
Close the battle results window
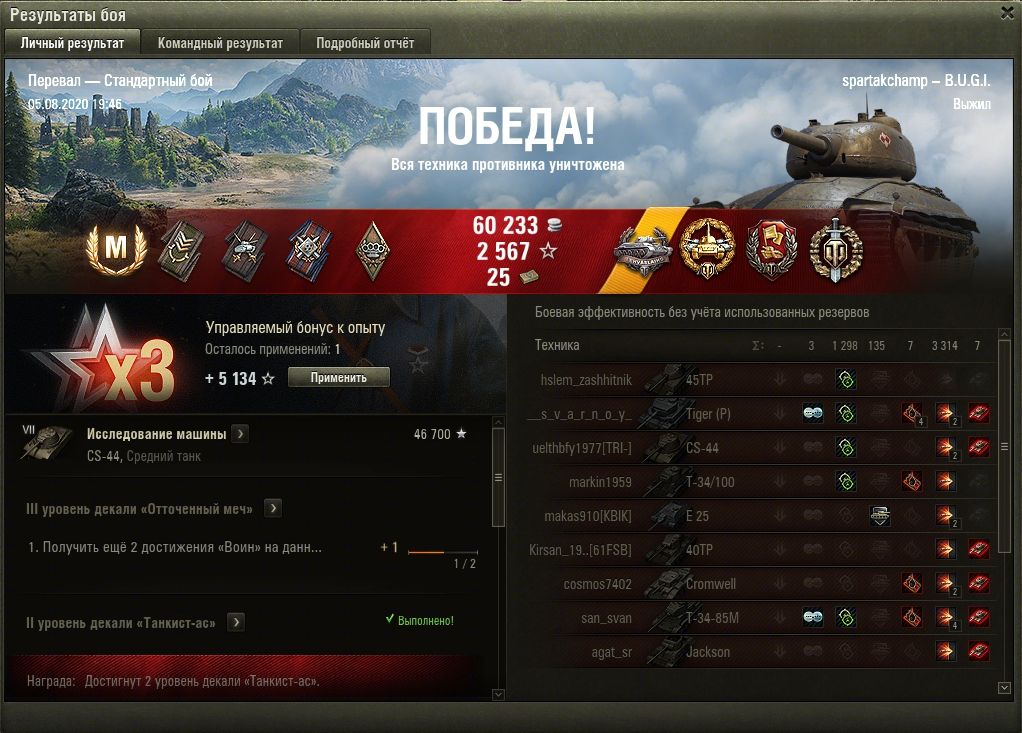tap(1008, 13)
